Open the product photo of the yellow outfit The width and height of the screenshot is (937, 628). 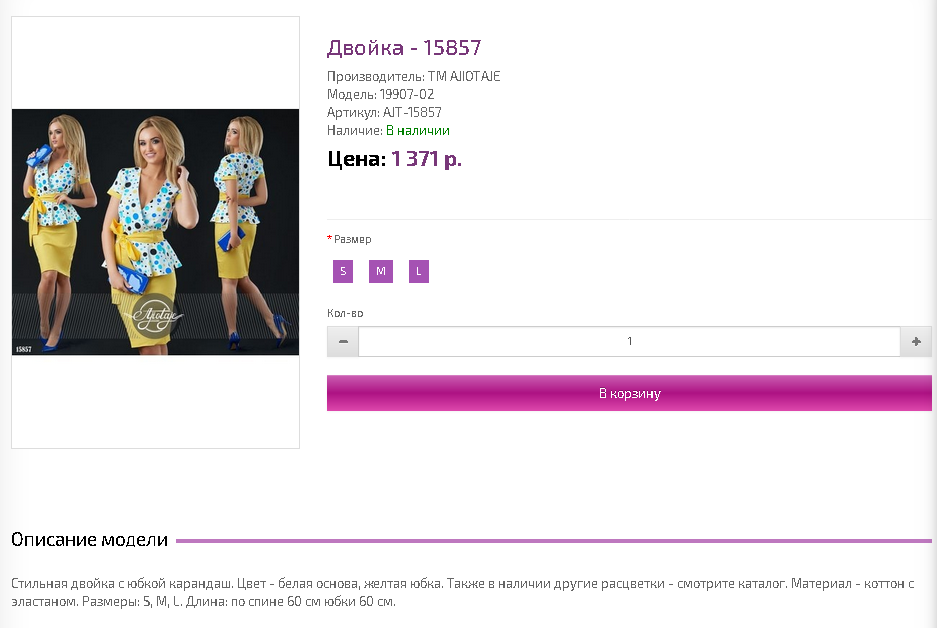tap(155, 232)
